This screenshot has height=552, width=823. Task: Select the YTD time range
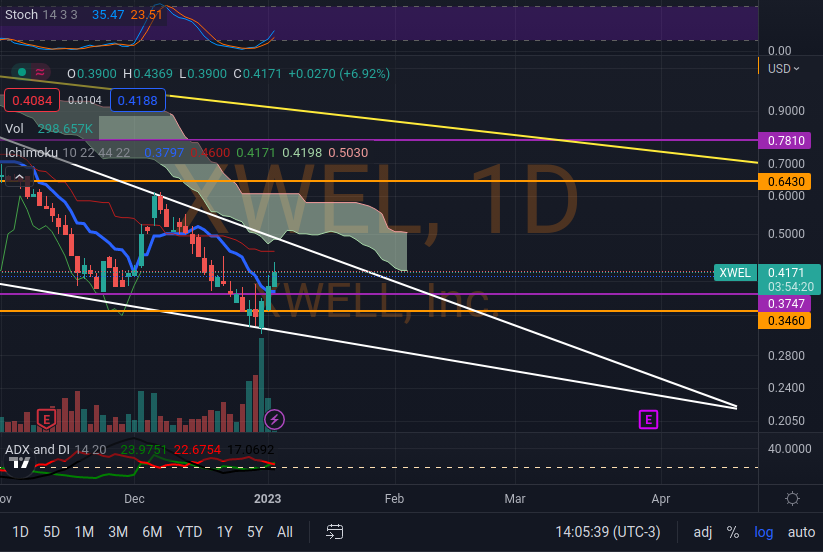point(189,532)
